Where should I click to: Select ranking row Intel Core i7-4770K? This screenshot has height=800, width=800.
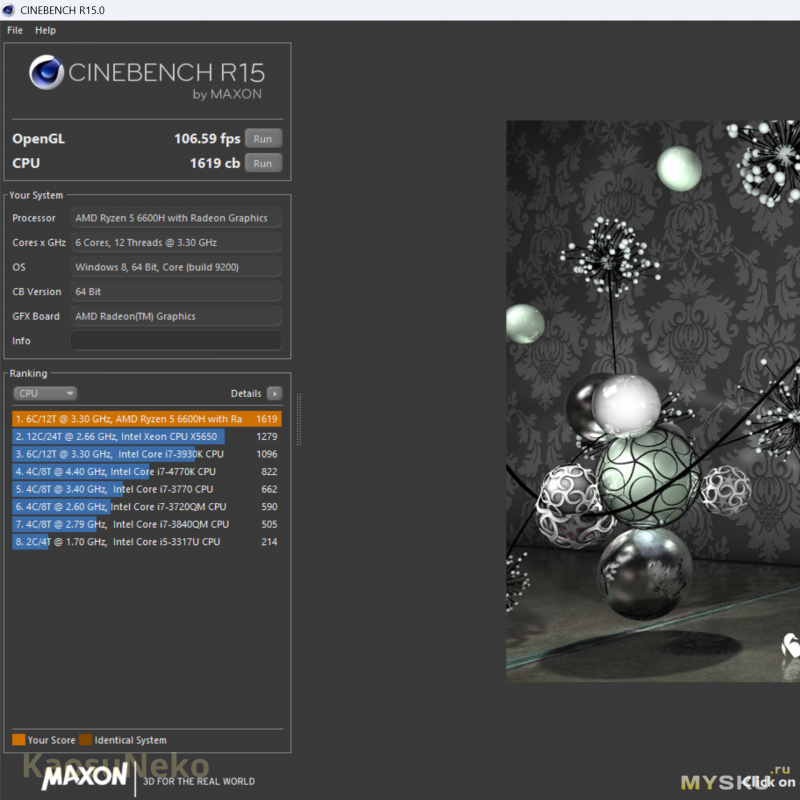tap(147, 471)
